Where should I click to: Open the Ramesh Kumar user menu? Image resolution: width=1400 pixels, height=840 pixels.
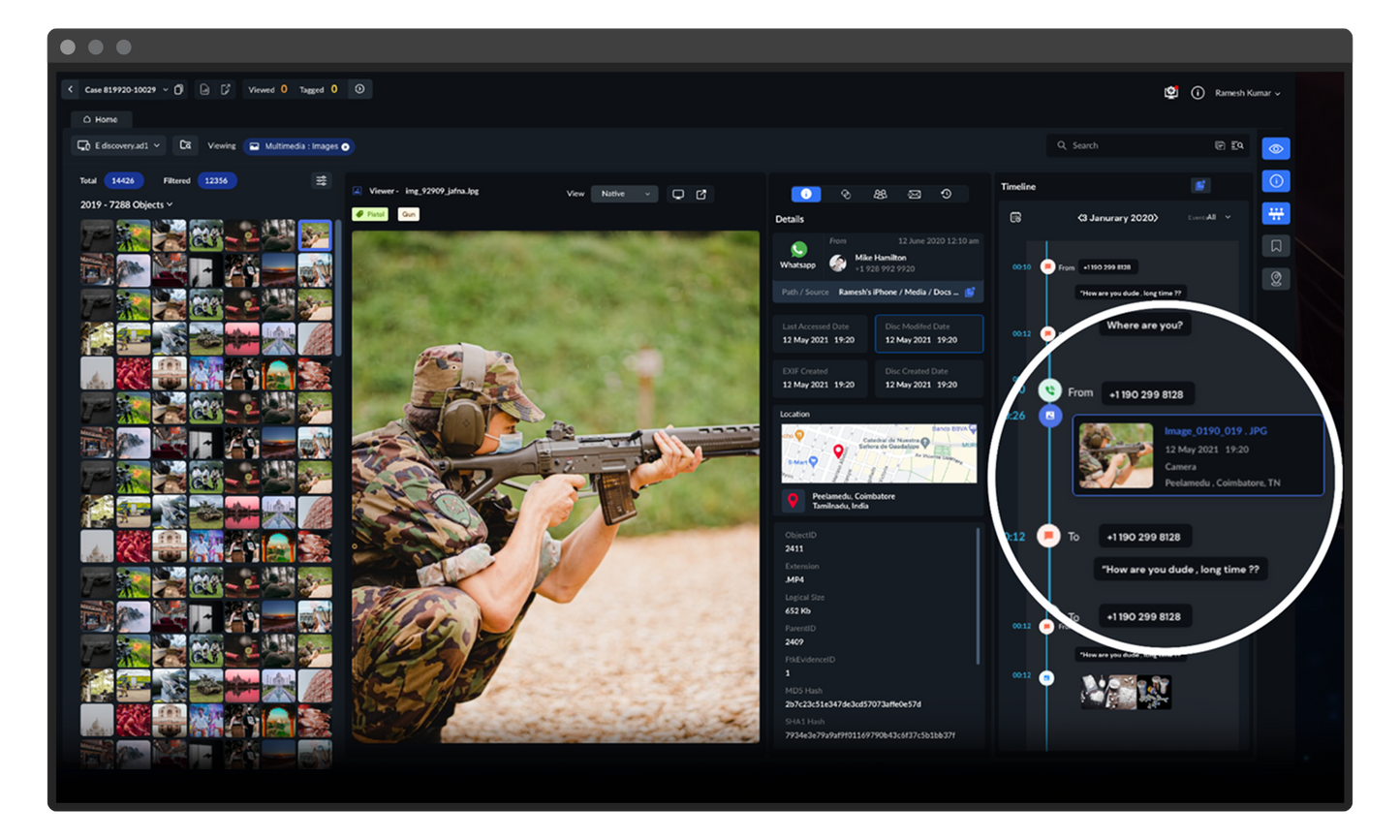coord(1247,93)
